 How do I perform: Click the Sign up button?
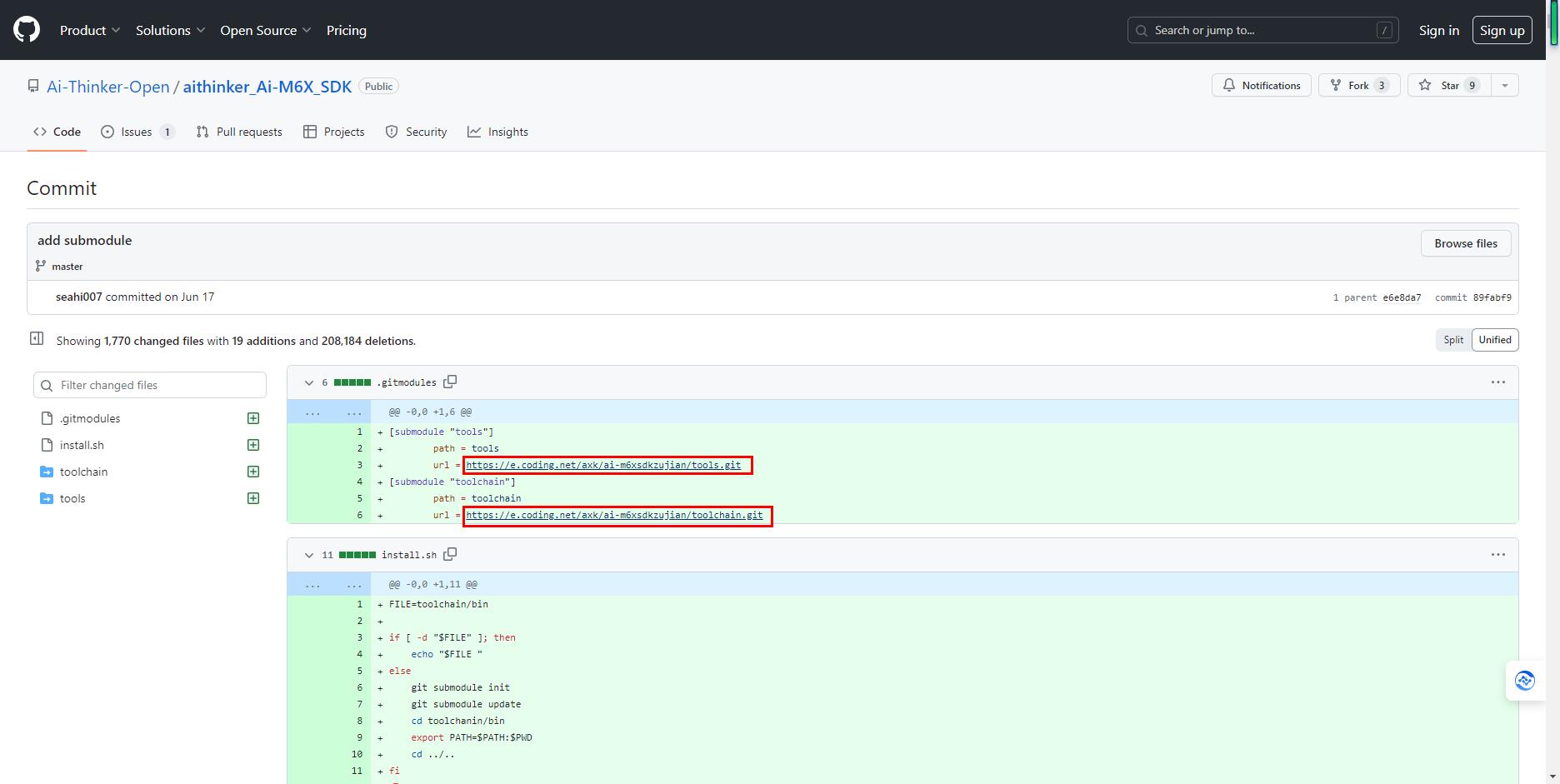click(1502, 30)
